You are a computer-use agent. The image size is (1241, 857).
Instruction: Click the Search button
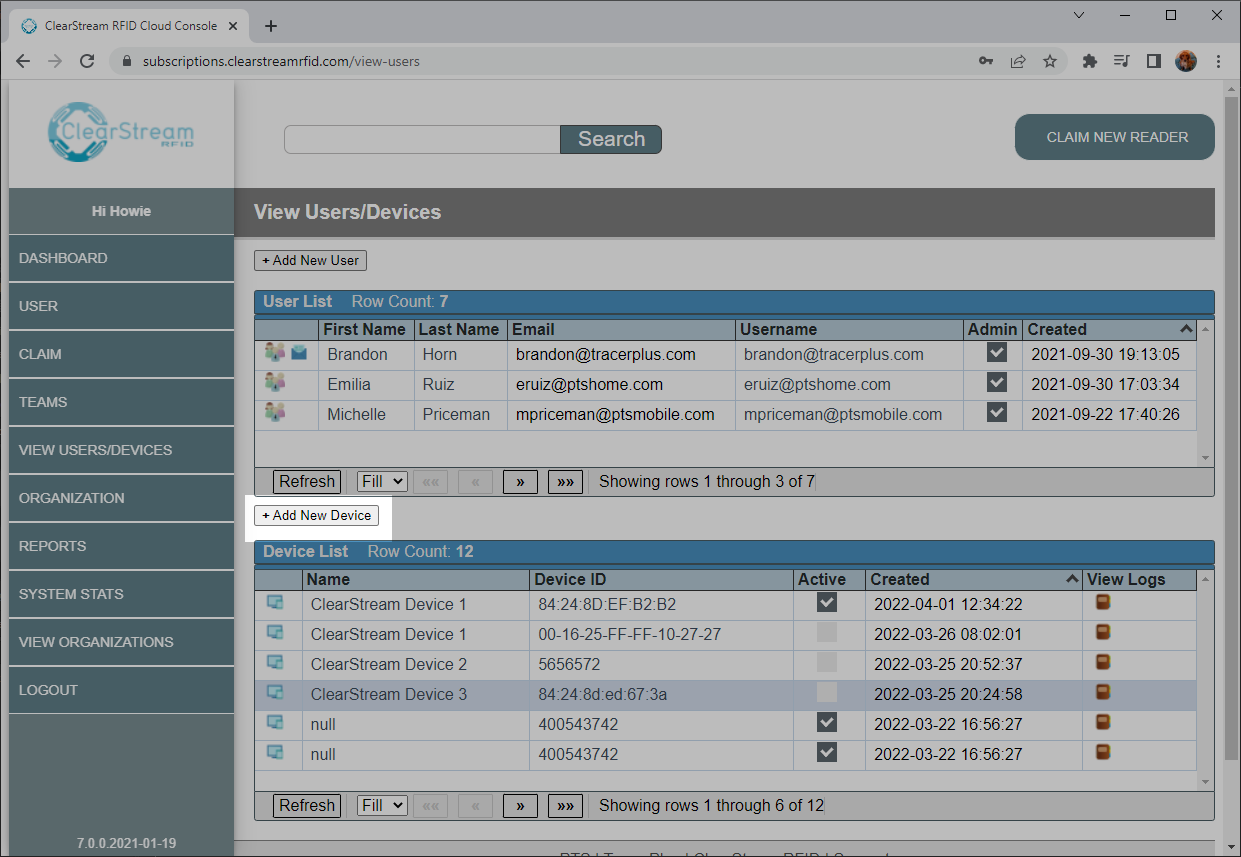(611, 139)
